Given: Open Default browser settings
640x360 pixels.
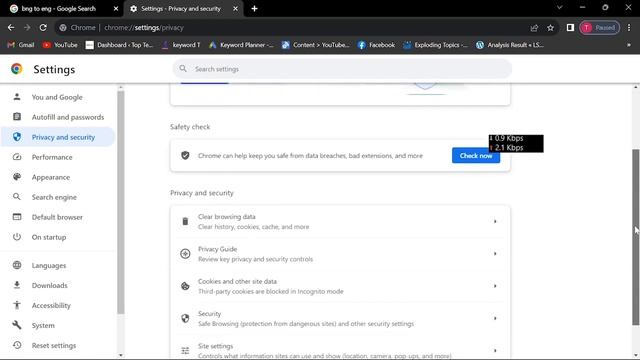Looking at the screenshot, I should click(x=57, y=217).
